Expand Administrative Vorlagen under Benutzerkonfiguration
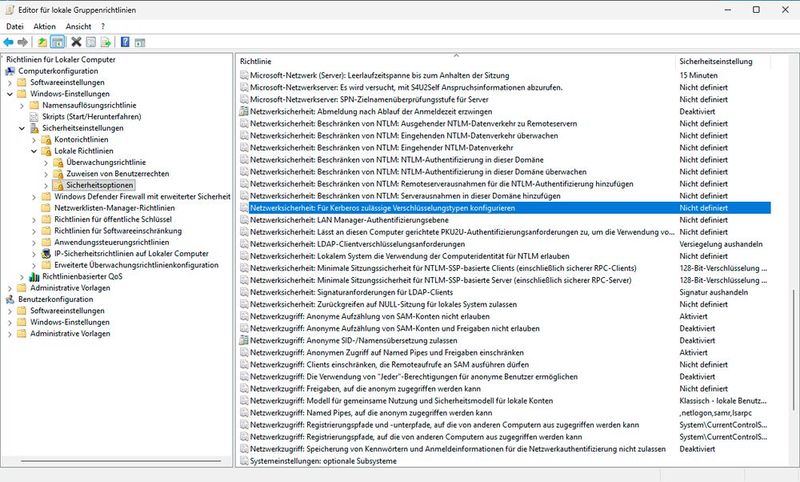800x482 pixels. click(10, 334)
